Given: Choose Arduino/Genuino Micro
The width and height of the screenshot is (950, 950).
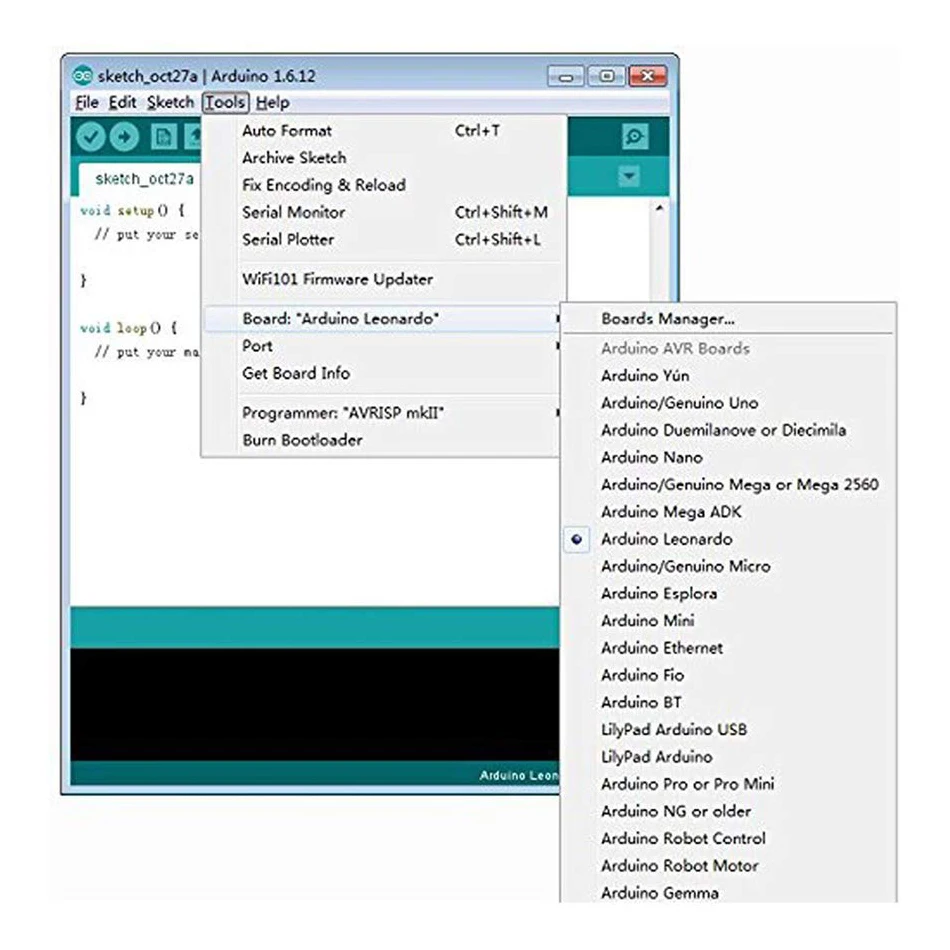Looking at the screenshot, I should click(x=728, y=566).
